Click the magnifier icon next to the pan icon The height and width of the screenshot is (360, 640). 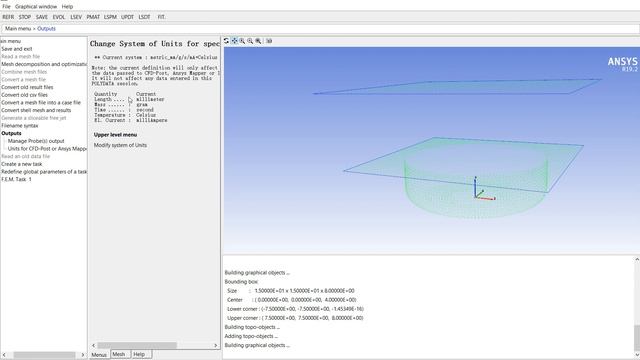[242, 41]
